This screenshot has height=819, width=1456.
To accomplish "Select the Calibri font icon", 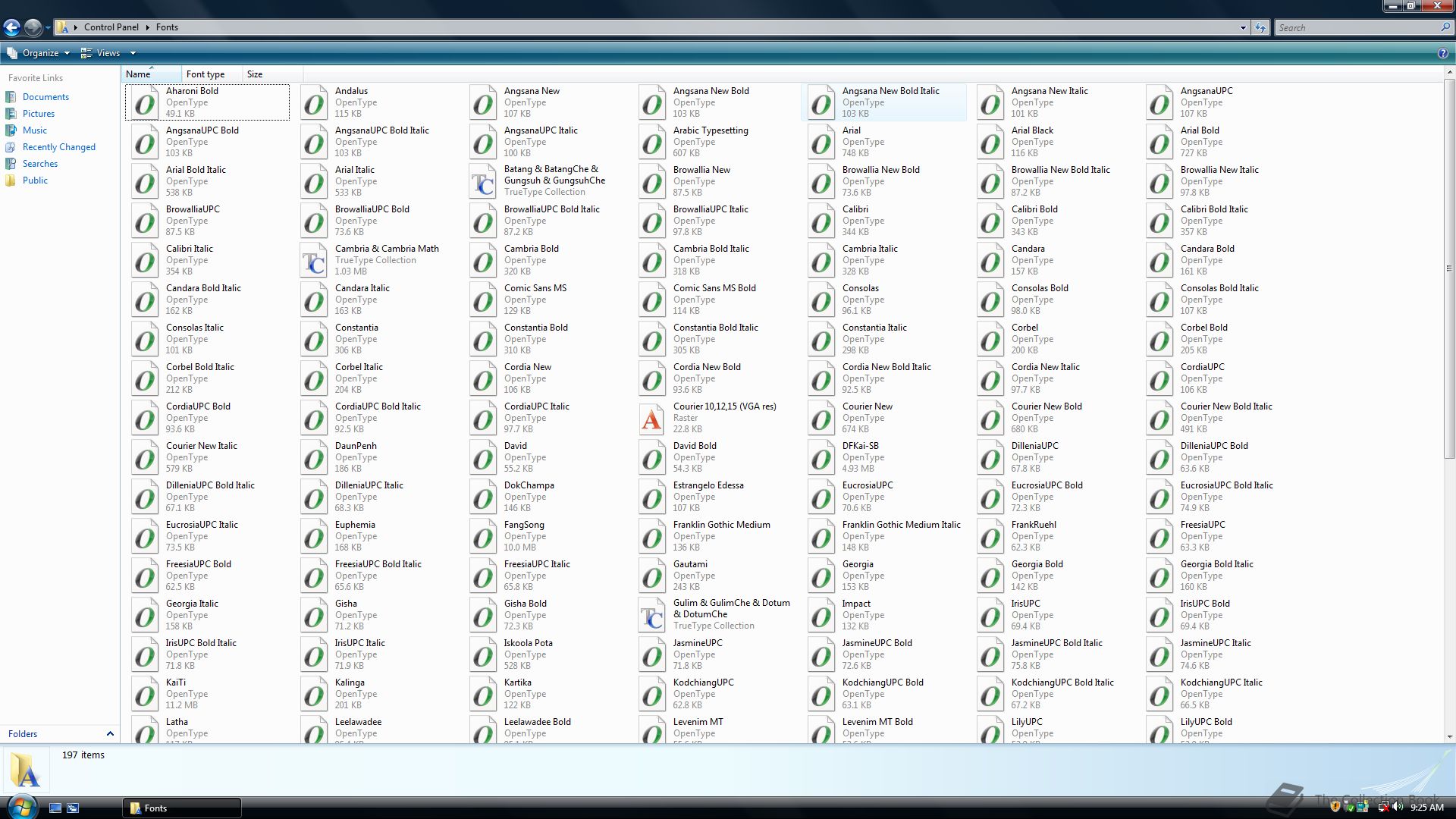I will click(x=821, y=221).
